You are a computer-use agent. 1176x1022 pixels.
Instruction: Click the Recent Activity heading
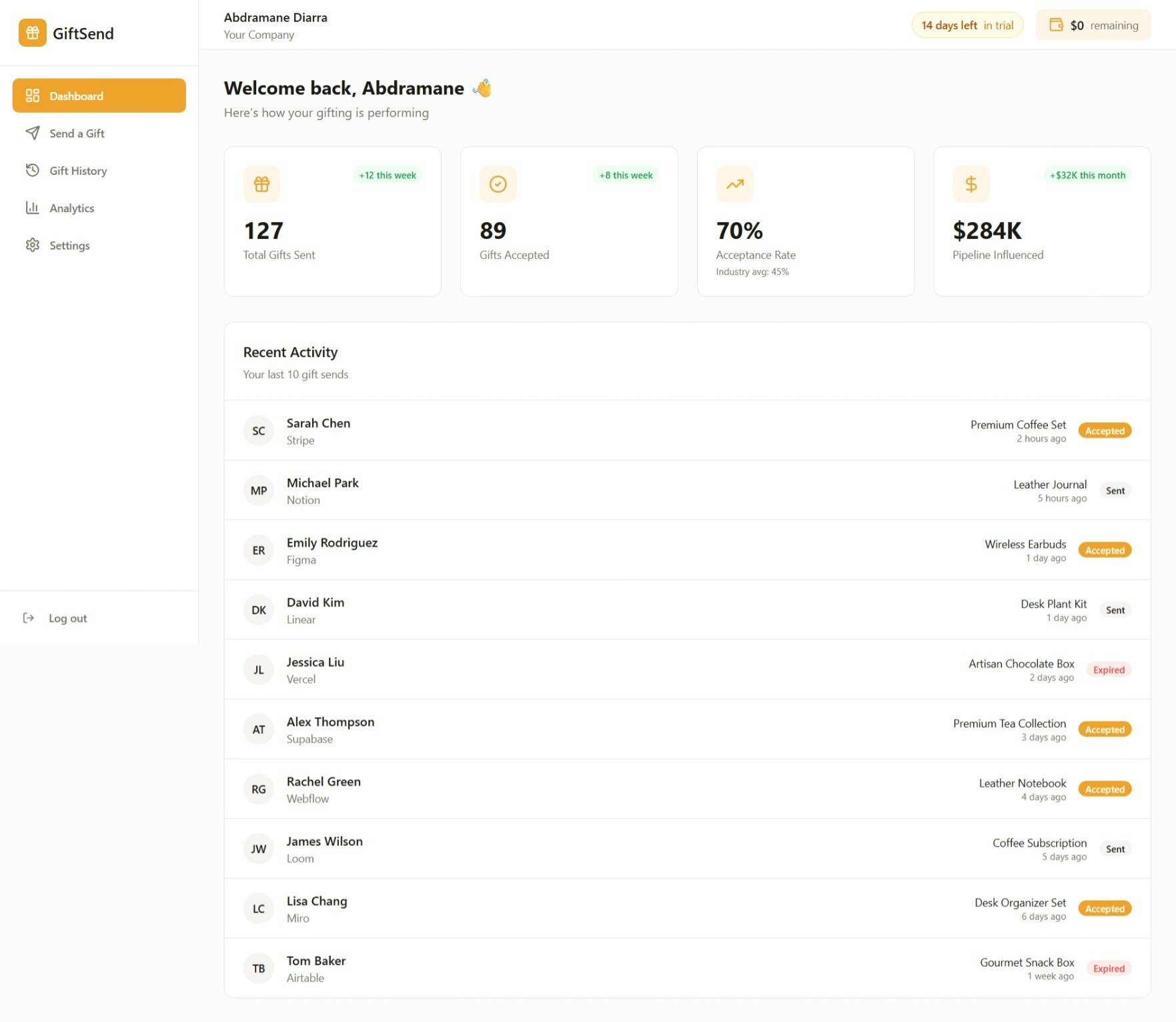290,352
